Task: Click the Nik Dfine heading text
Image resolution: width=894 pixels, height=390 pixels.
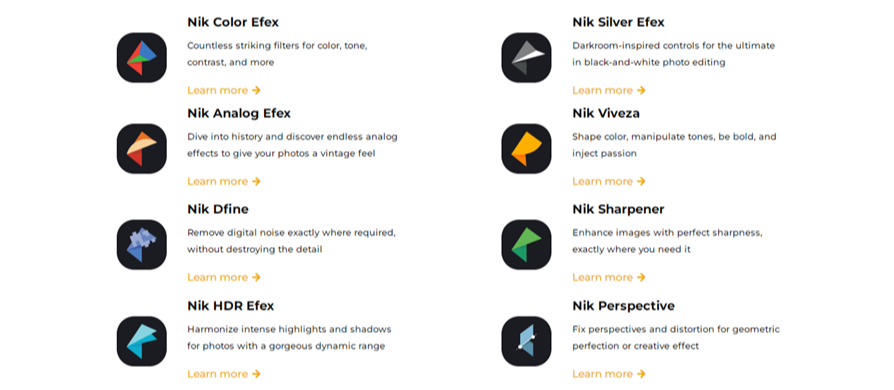Action: click(218, 209)
